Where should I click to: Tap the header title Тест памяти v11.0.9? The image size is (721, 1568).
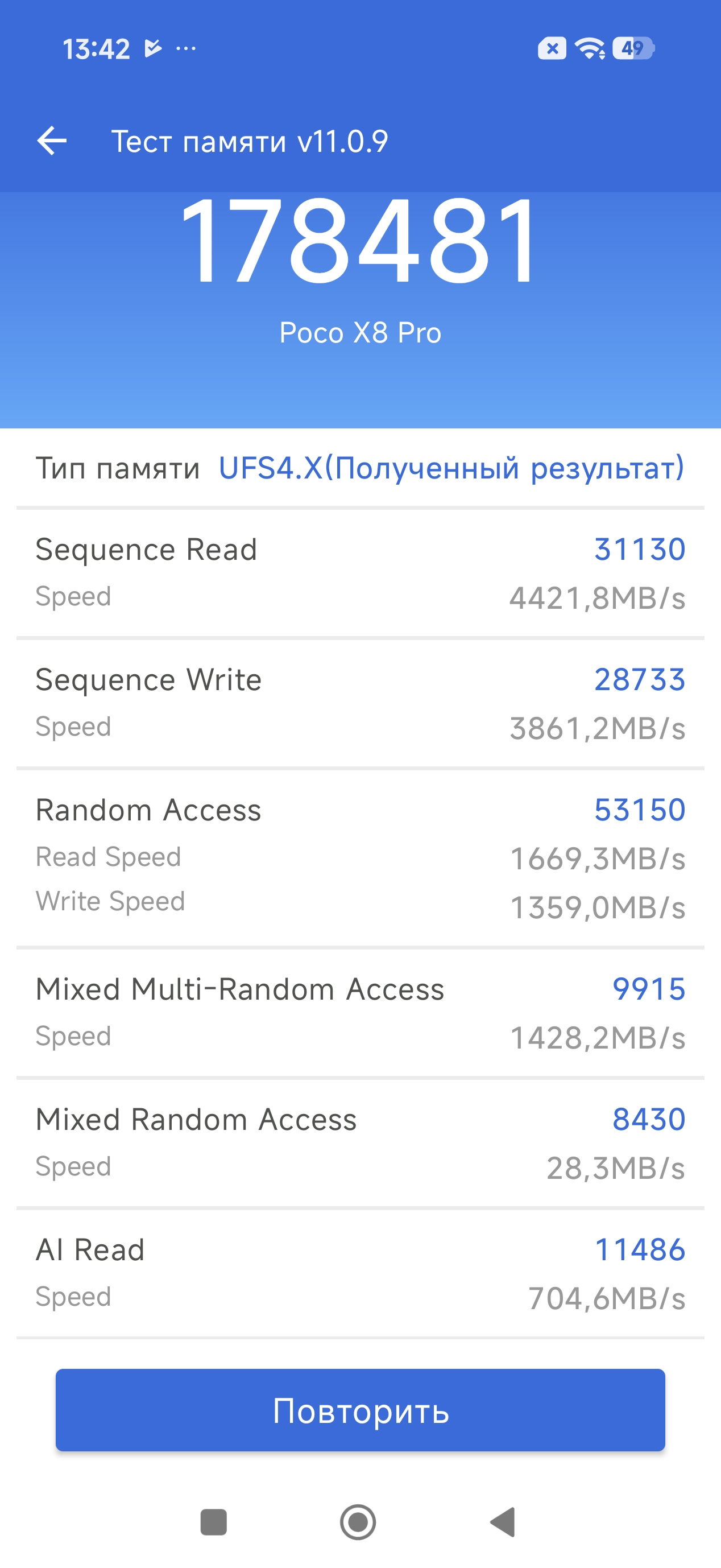point(250,142)
